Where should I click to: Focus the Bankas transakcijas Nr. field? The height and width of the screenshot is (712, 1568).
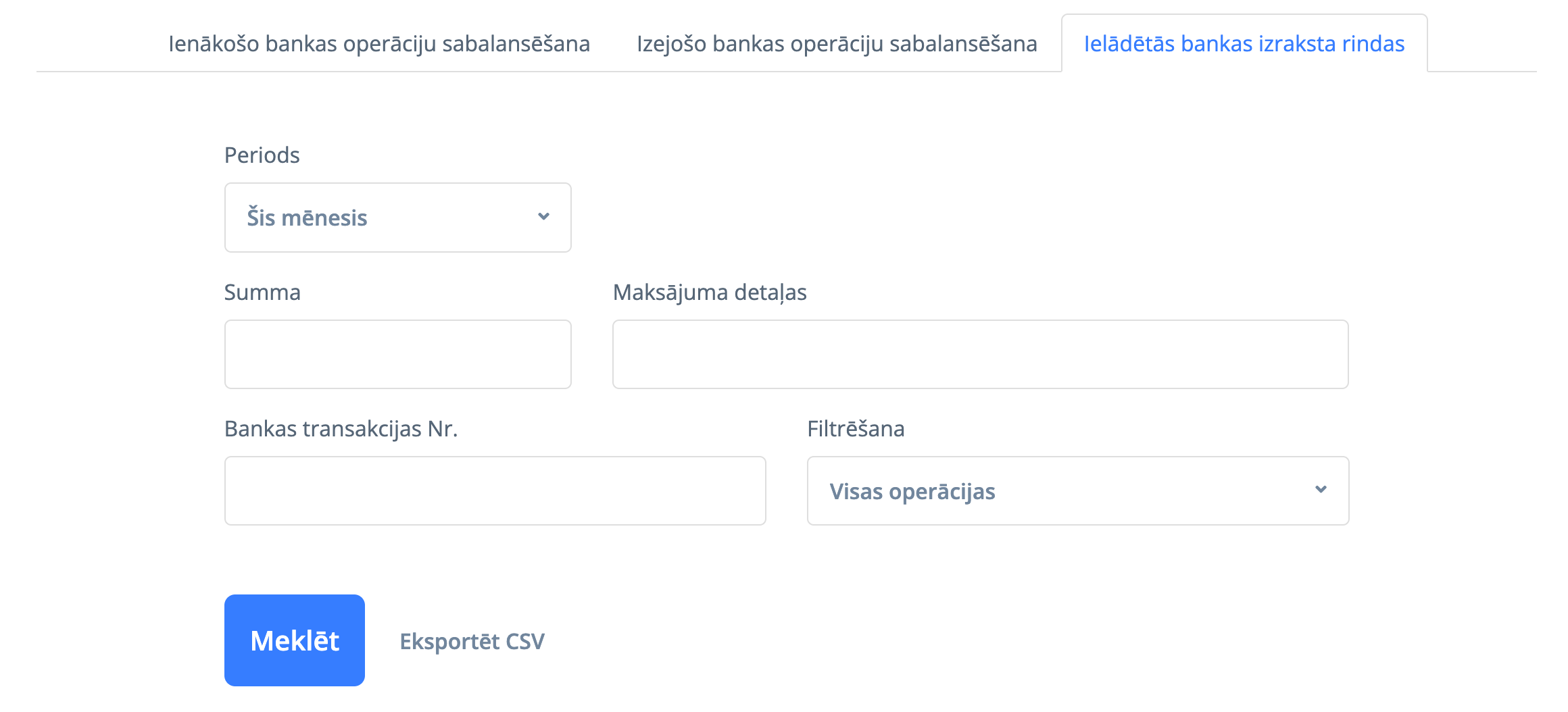click(x=495, y=490)
